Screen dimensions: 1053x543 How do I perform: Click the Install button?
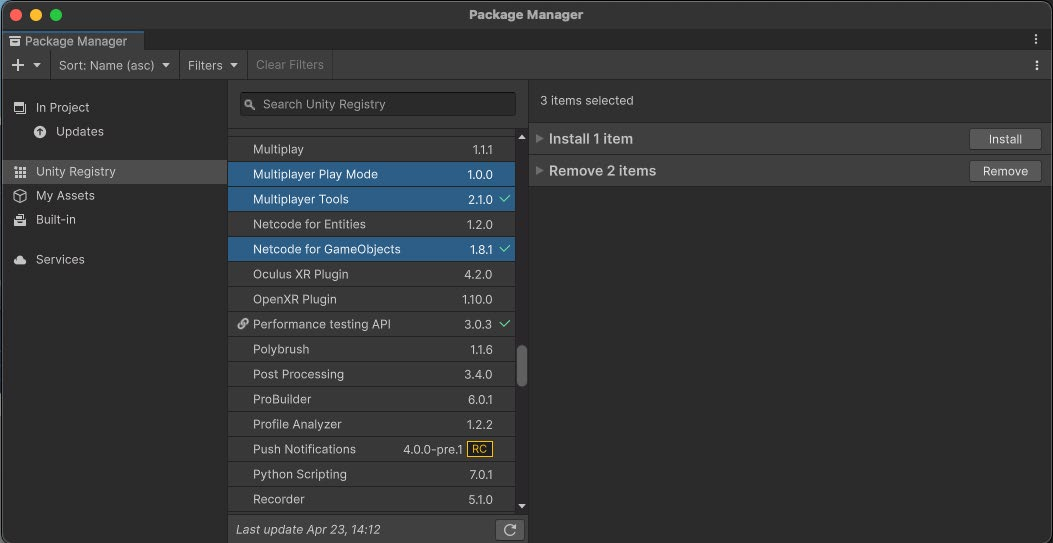point(1005,139)
